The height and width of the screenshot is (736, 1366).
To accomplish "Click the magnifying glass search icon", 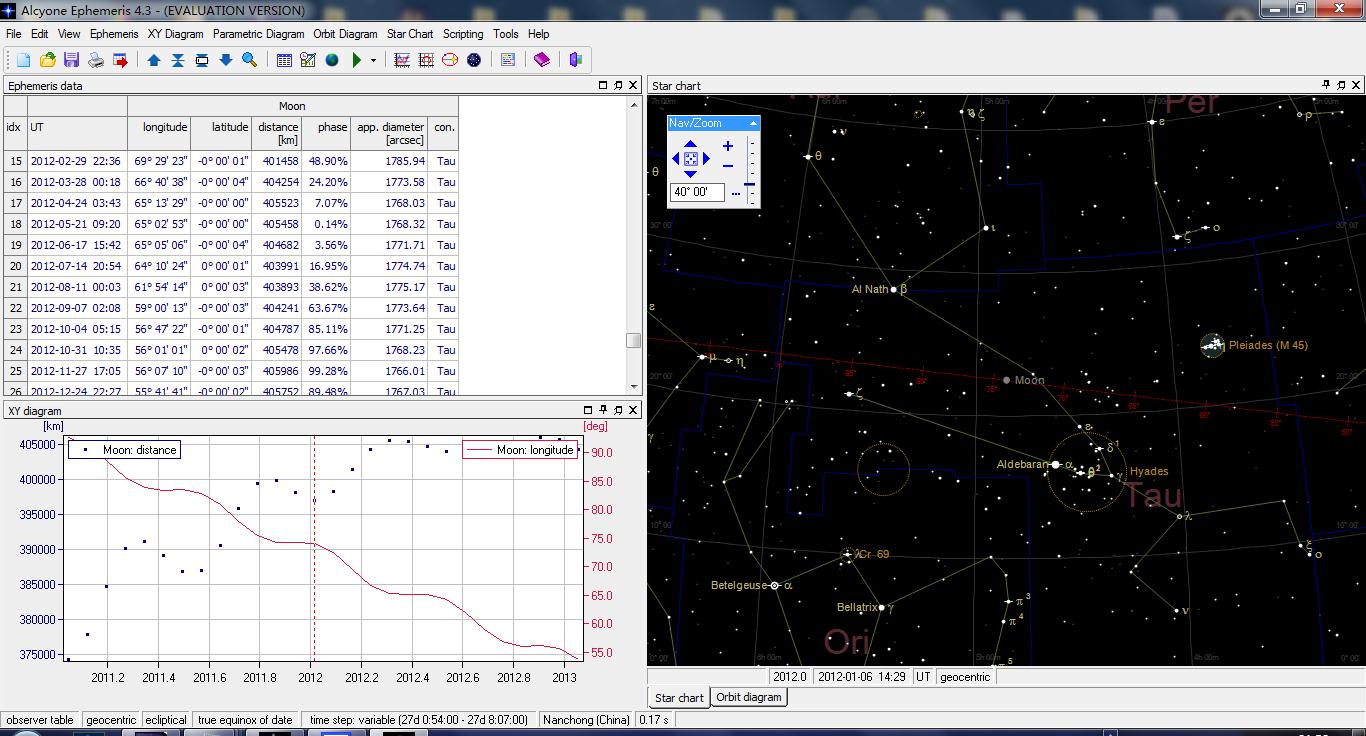I will pyautogui.click(x=249, y=60).
